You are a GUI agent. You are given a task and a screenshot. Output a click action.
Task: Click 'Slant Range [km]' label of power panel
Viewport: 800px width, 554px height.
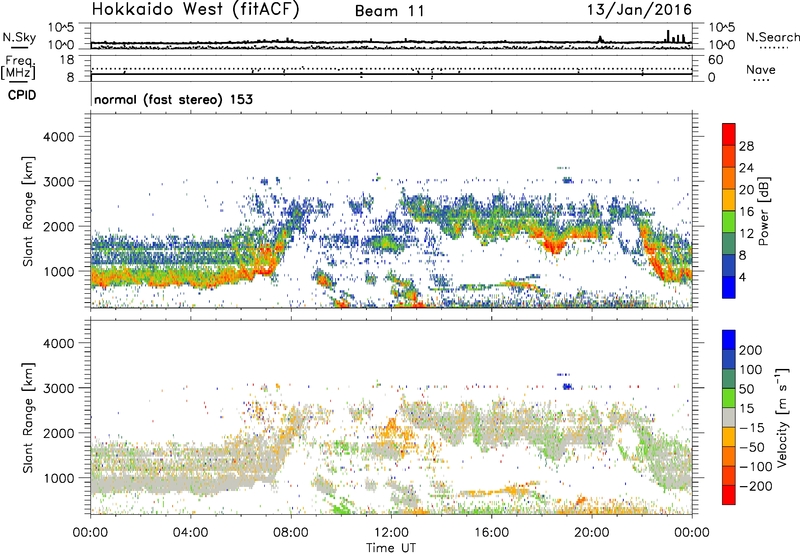(x=28, y=211)
